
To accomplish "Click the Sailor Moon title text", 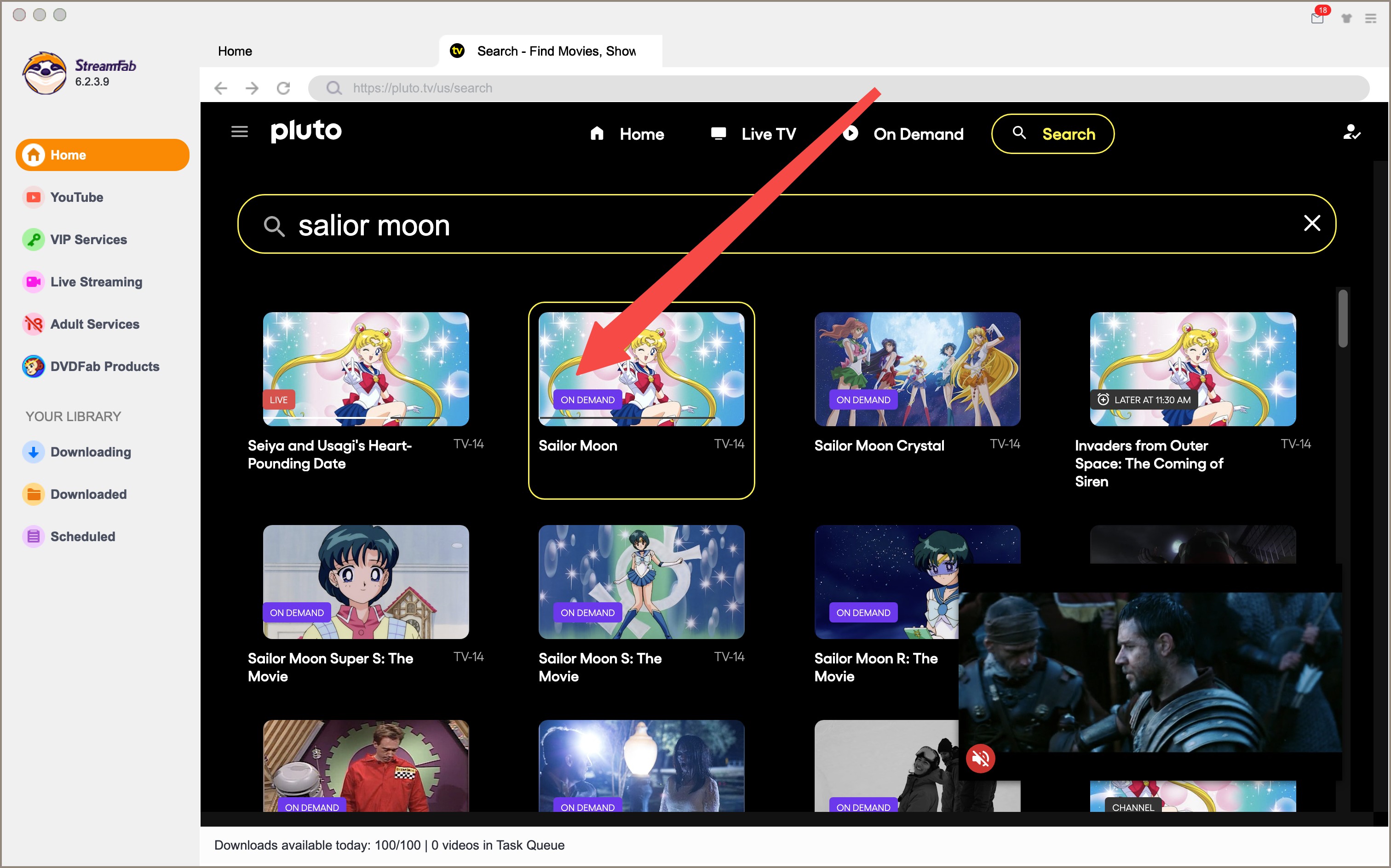I will click(578, 446).
